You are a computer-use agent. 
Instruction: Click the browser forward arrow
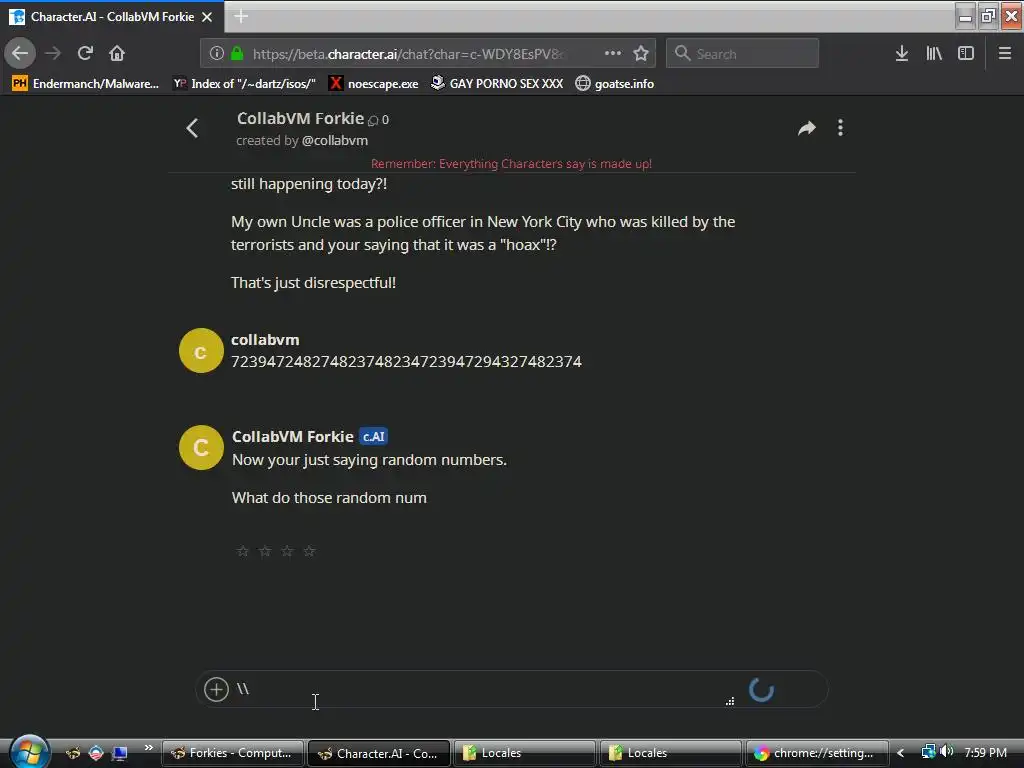pyautogui.click(x=53, y=53)
